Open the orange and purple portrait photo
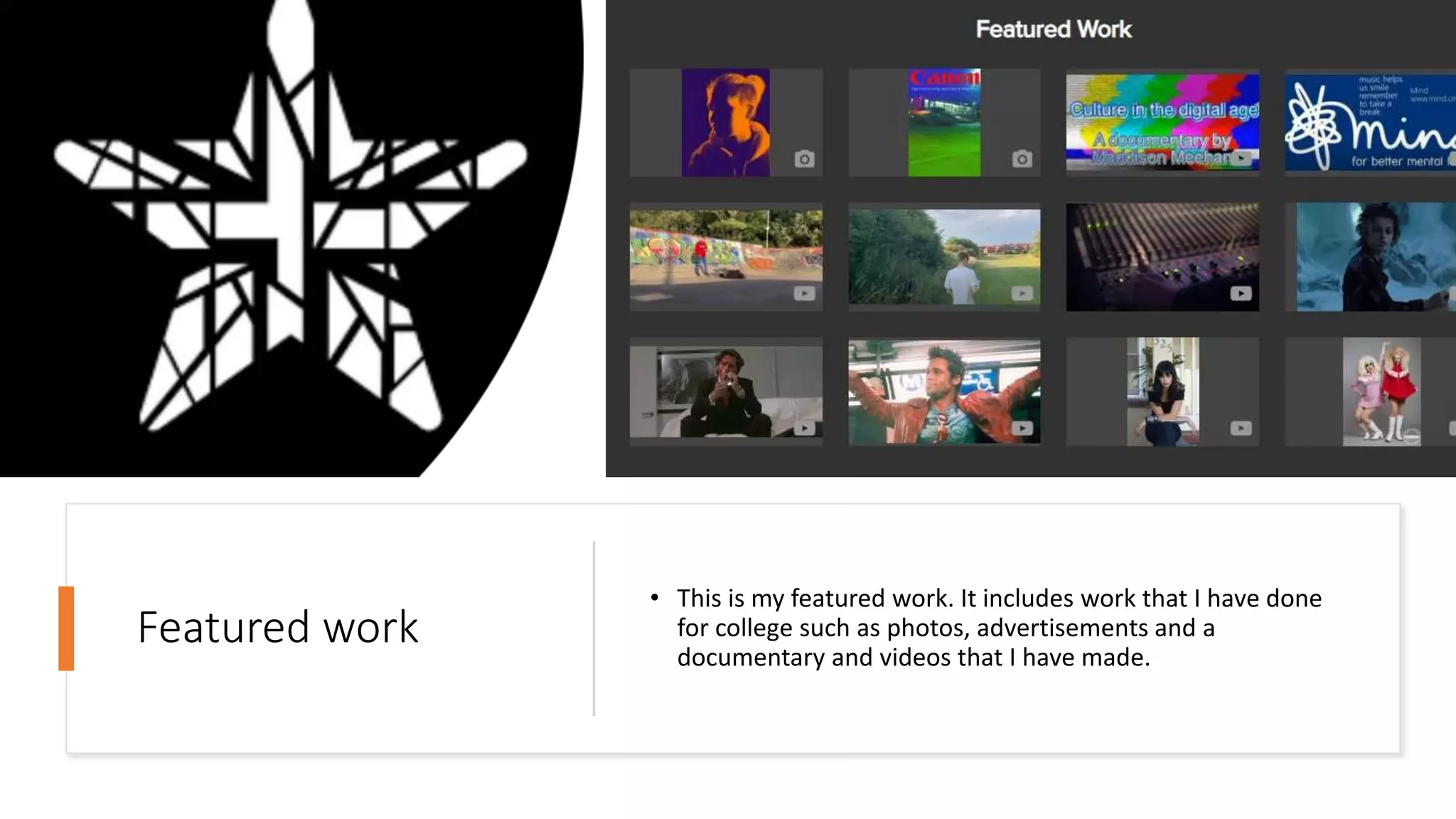 (x=725, y=122)
